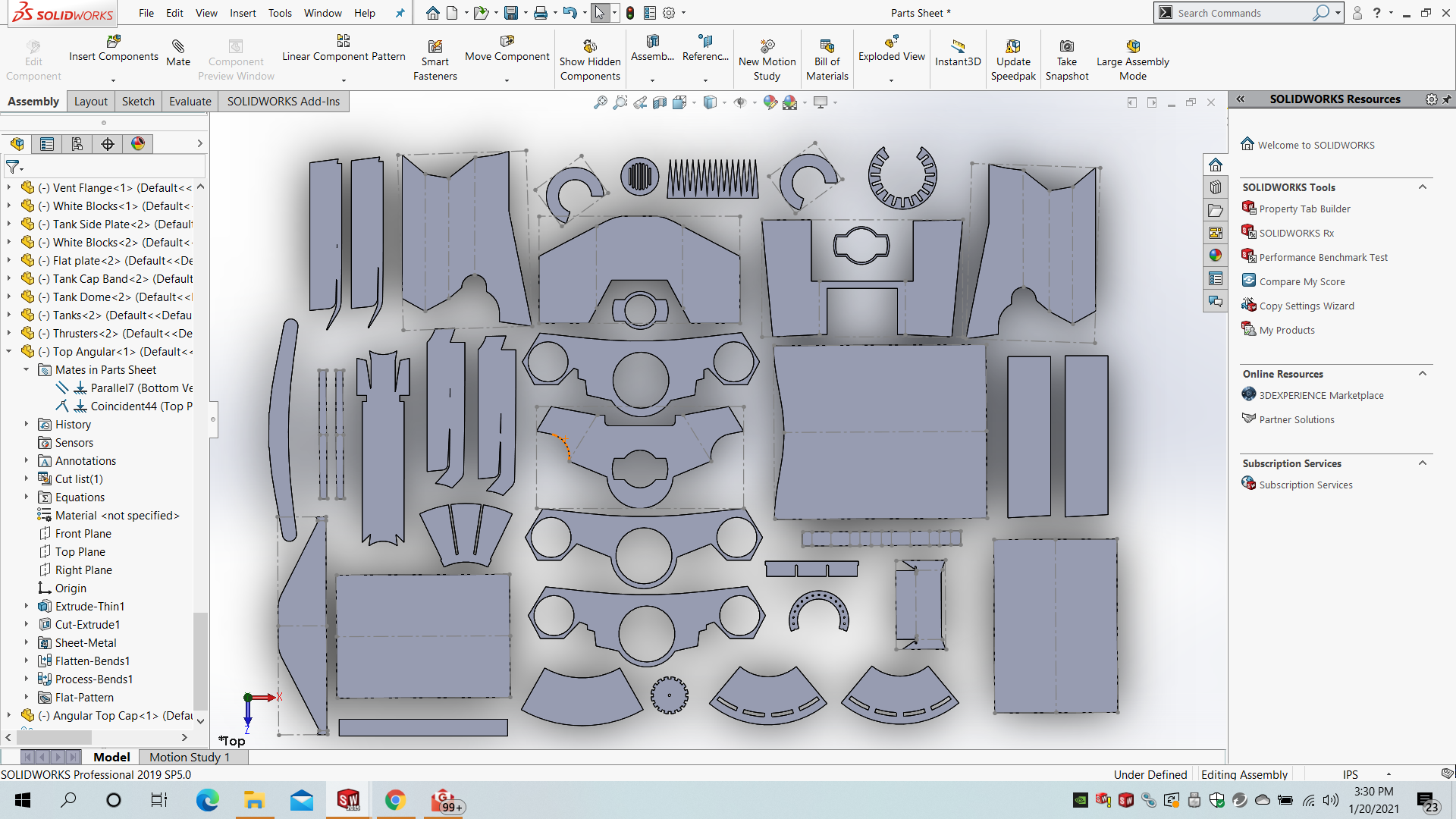Image resolution: width=1456 pixels, height=819 pixels.
Task: Pin the SOLIDWORKS Resources pane
Action: [x=1447, y=99]
